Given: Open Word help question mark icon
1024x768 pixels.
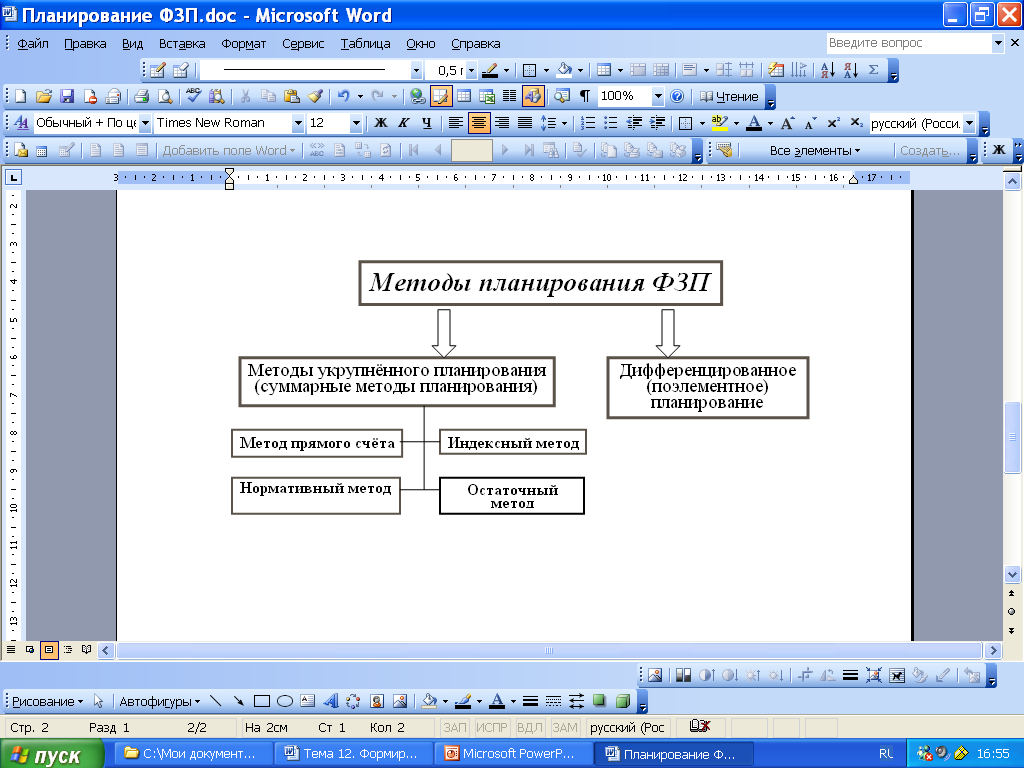Looking at the screenshot, I should 677,97.
